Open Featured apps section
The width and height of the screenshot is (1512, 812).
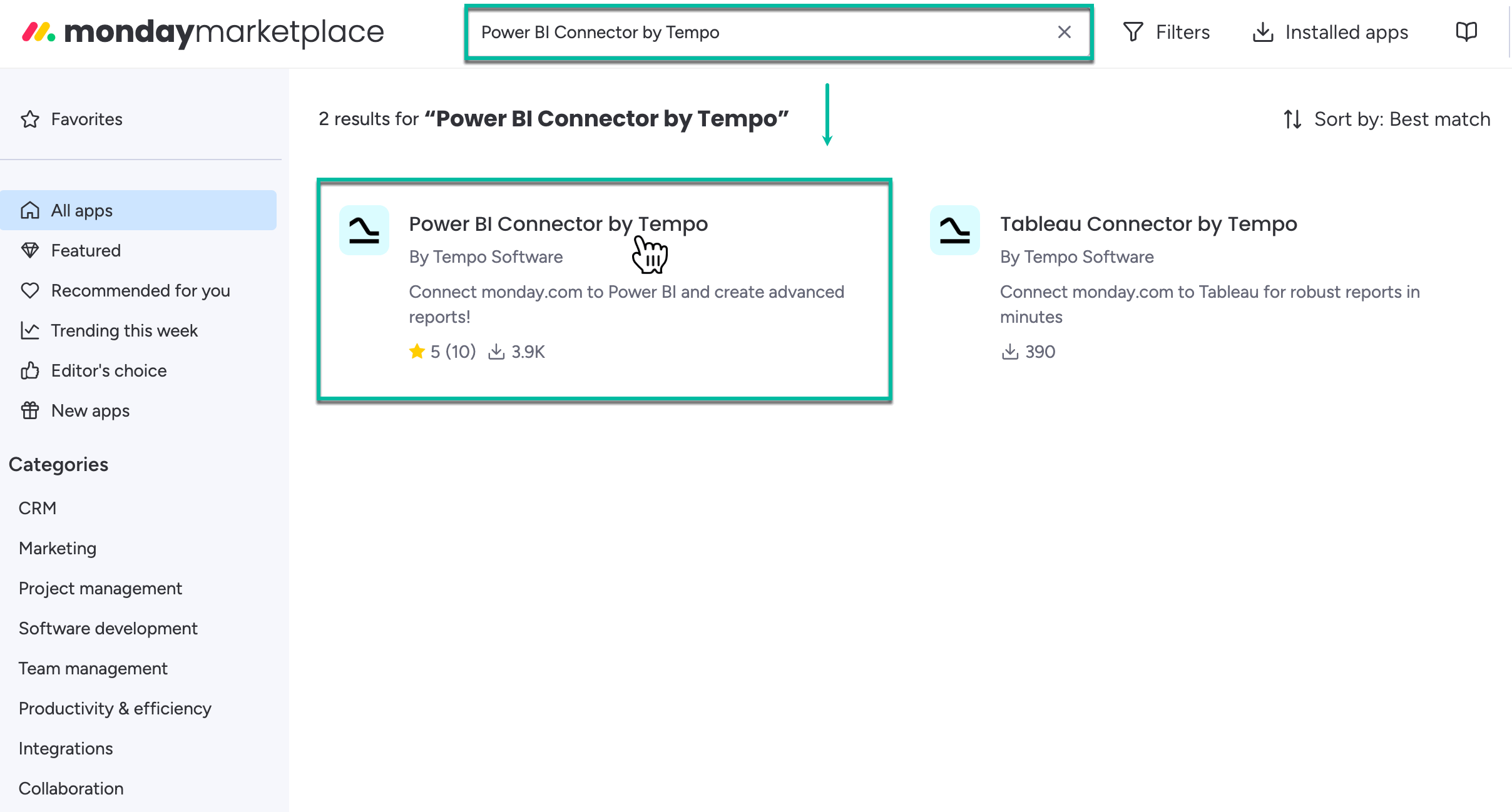[86, 250]
